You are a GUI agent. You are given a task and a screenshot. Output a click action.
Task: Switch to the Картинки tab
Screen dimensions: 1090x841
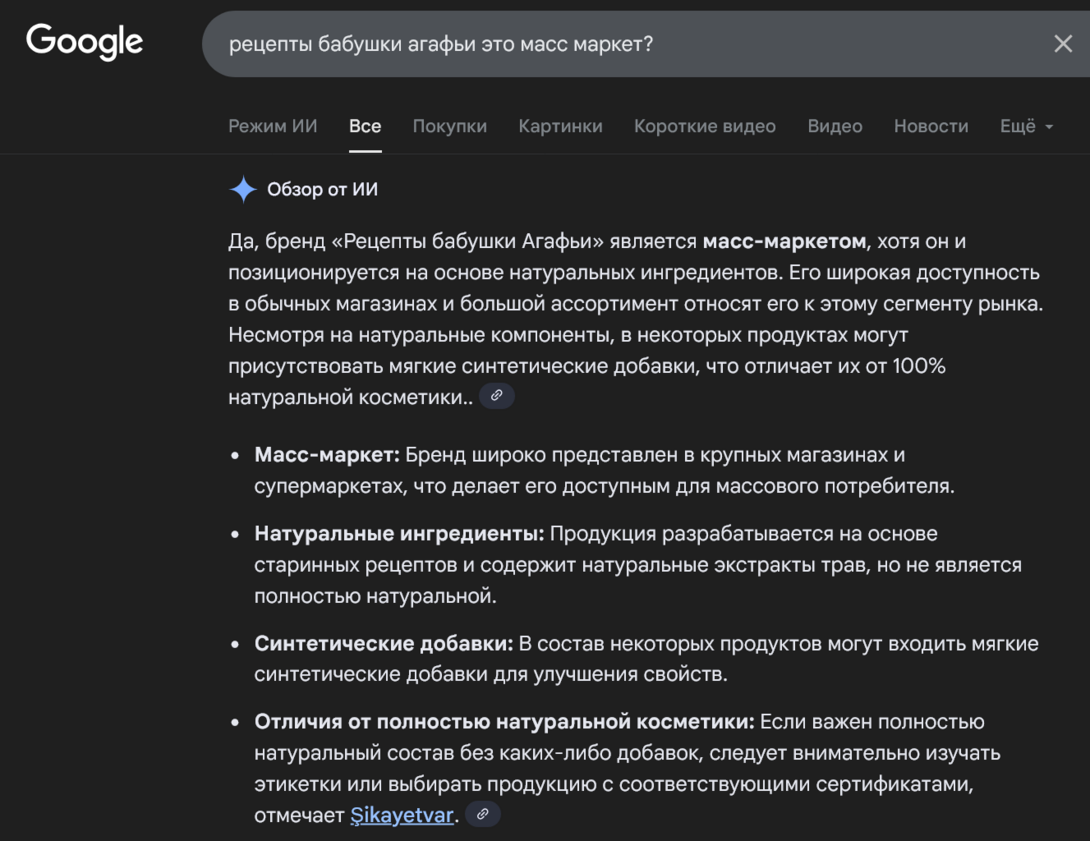point(560,126)
